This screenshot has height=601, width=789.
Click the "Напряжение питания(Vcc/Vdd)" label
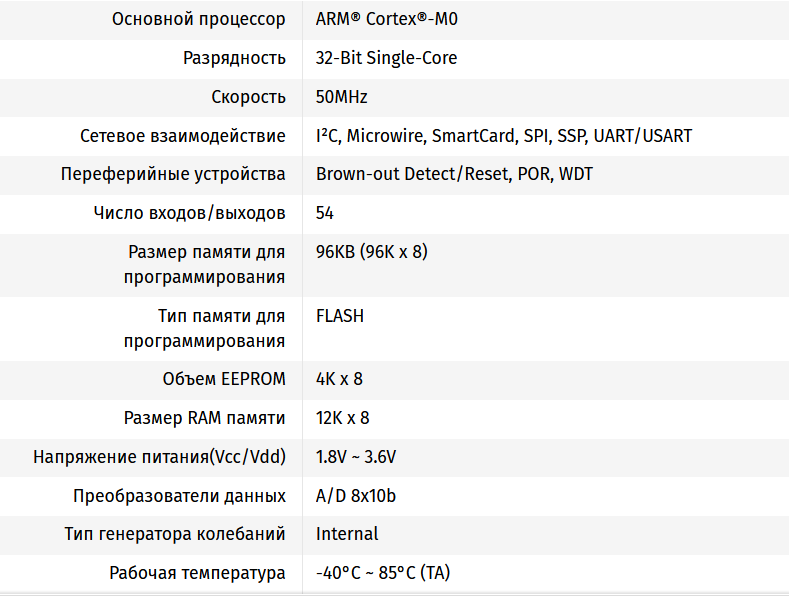coord(159,457)
